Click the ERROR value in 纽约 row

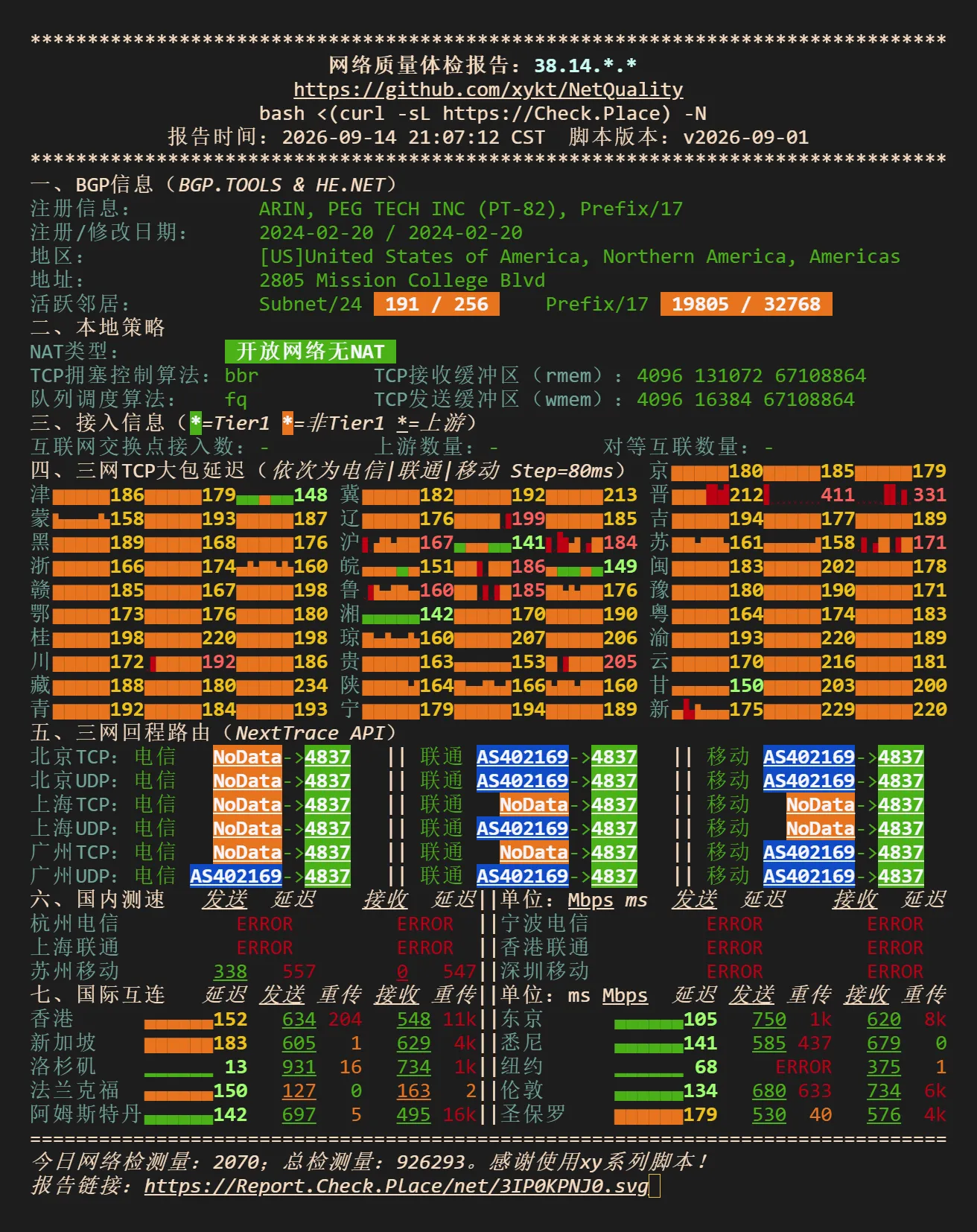803,1067
